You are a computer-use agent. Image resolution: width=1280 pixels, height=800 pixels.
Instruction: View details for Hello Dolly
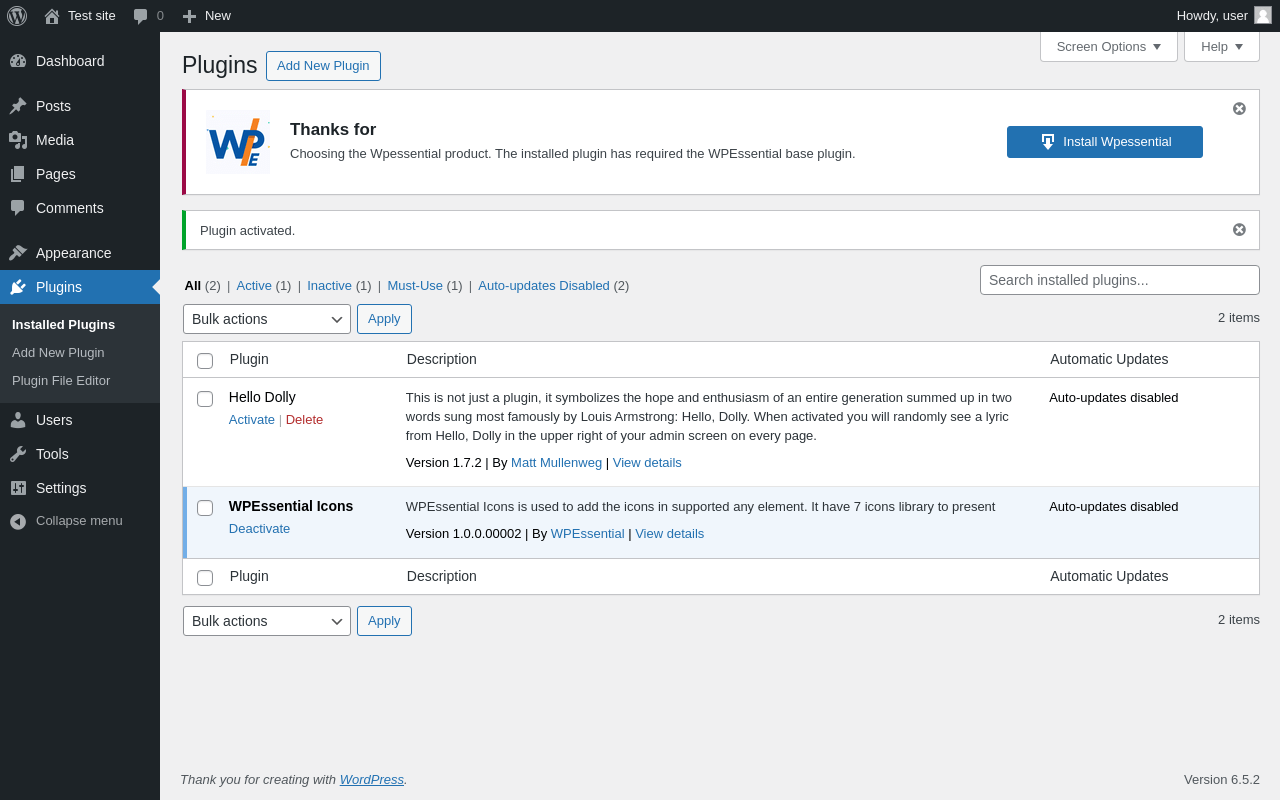(x=647, y=463)
